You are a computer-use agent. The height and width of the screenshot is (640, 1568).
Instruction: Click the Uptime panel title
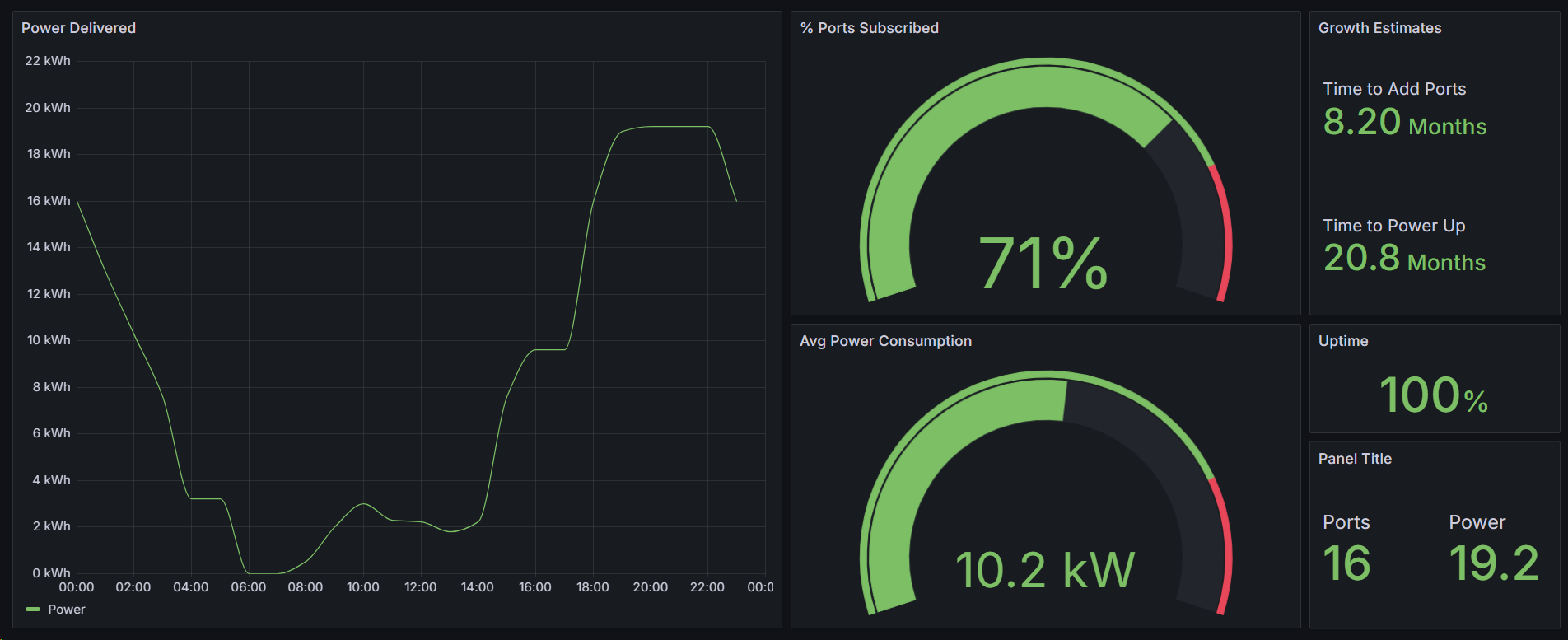click(x=1343, y=341)
